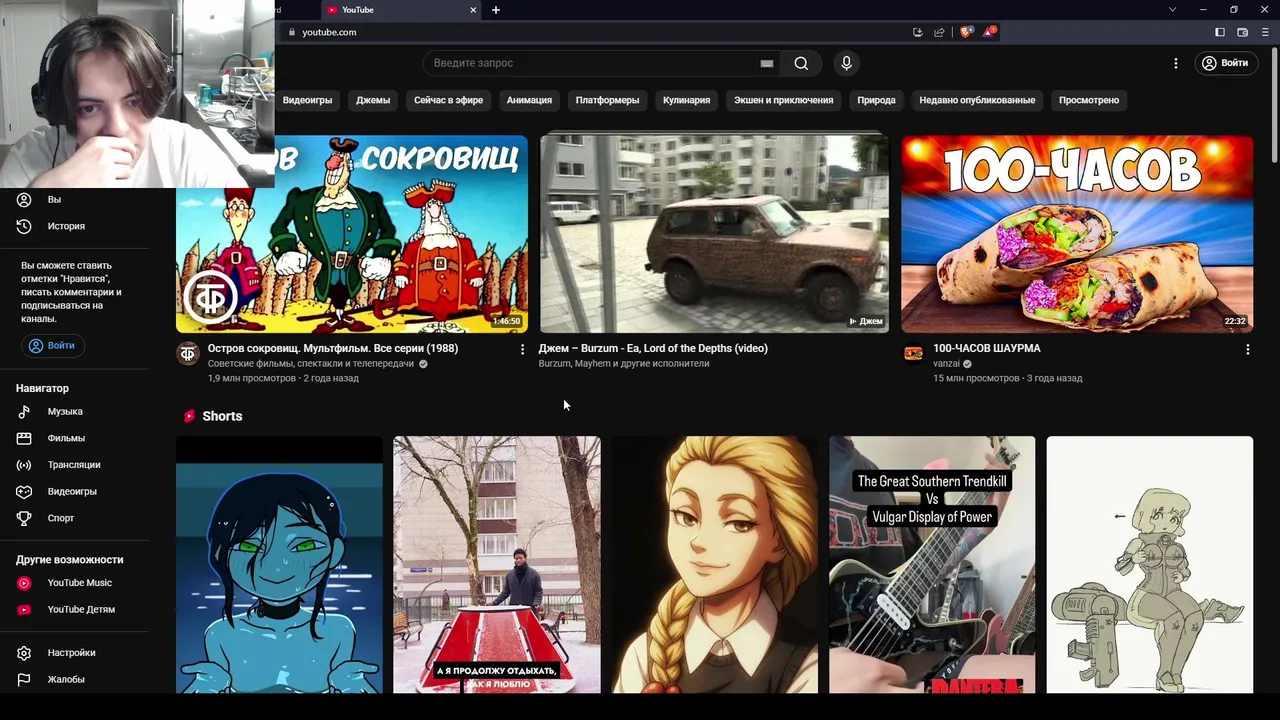Open Brave Rewards triangle icon
This screenshot has width=1280, height=720.
989,32
